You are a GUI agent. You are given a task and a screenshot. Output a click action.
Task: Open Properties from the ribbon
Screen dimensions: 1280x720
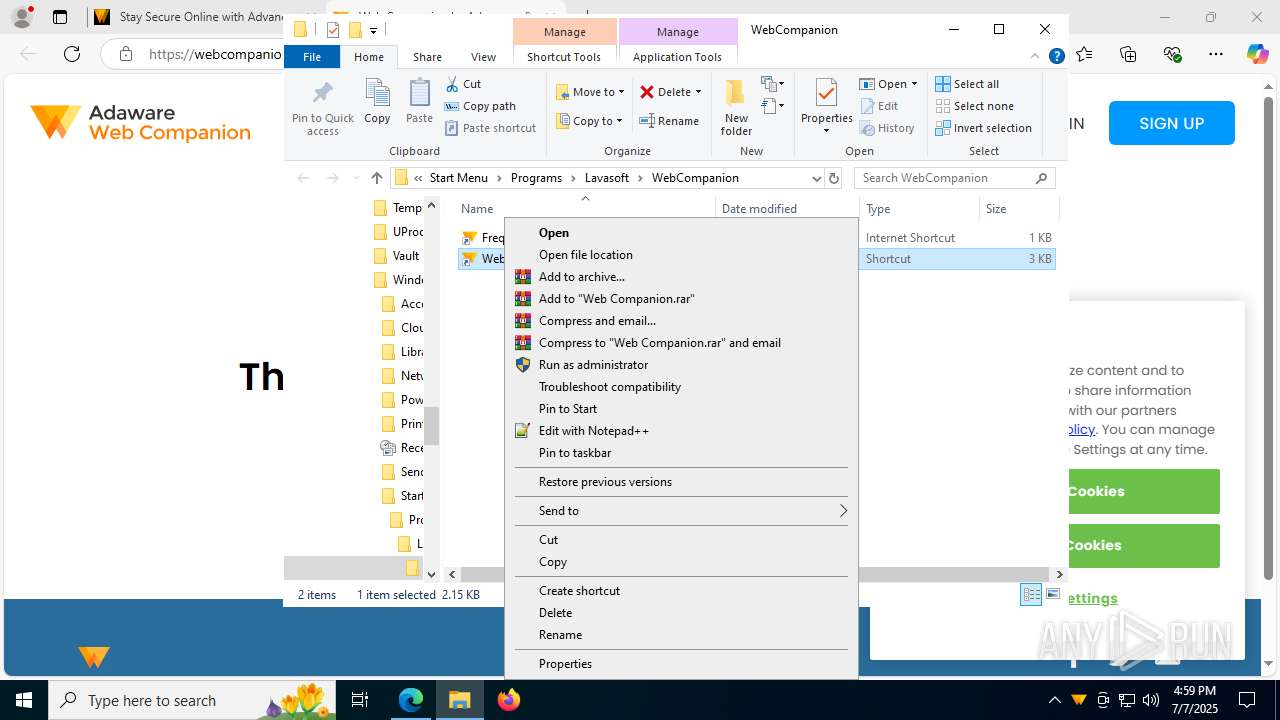(x=826, y=108)
